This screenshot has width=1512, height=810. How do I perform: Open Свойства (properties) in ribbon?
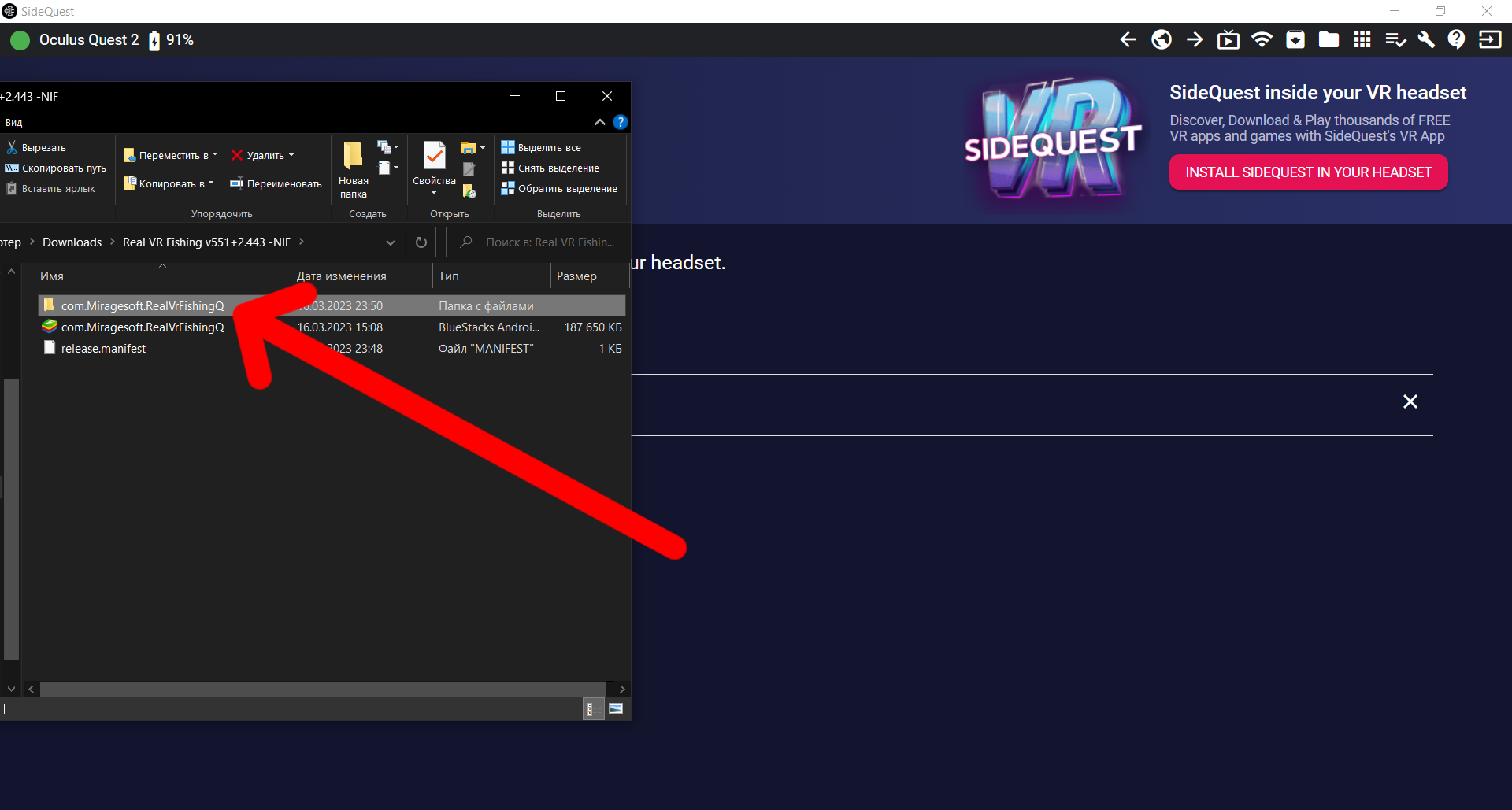pyautogui.click(x=434, y=168)
